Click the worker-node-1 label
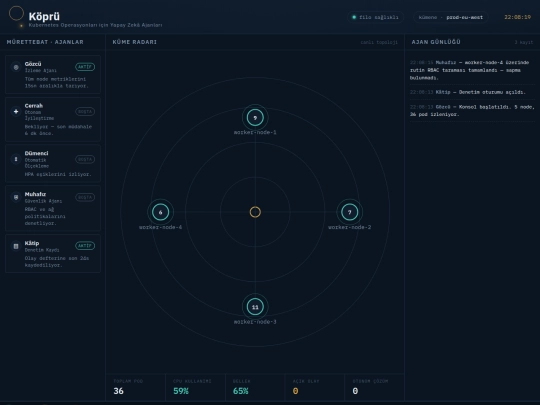 coord(255,133)
